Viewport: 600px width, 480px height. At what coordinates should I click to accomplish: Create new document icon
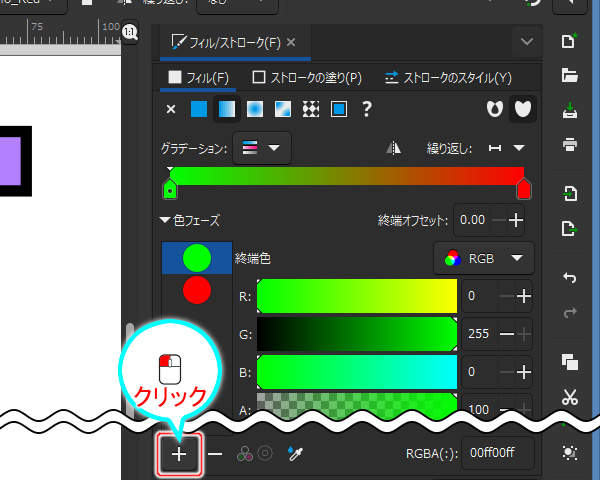(x=570, y=41)
